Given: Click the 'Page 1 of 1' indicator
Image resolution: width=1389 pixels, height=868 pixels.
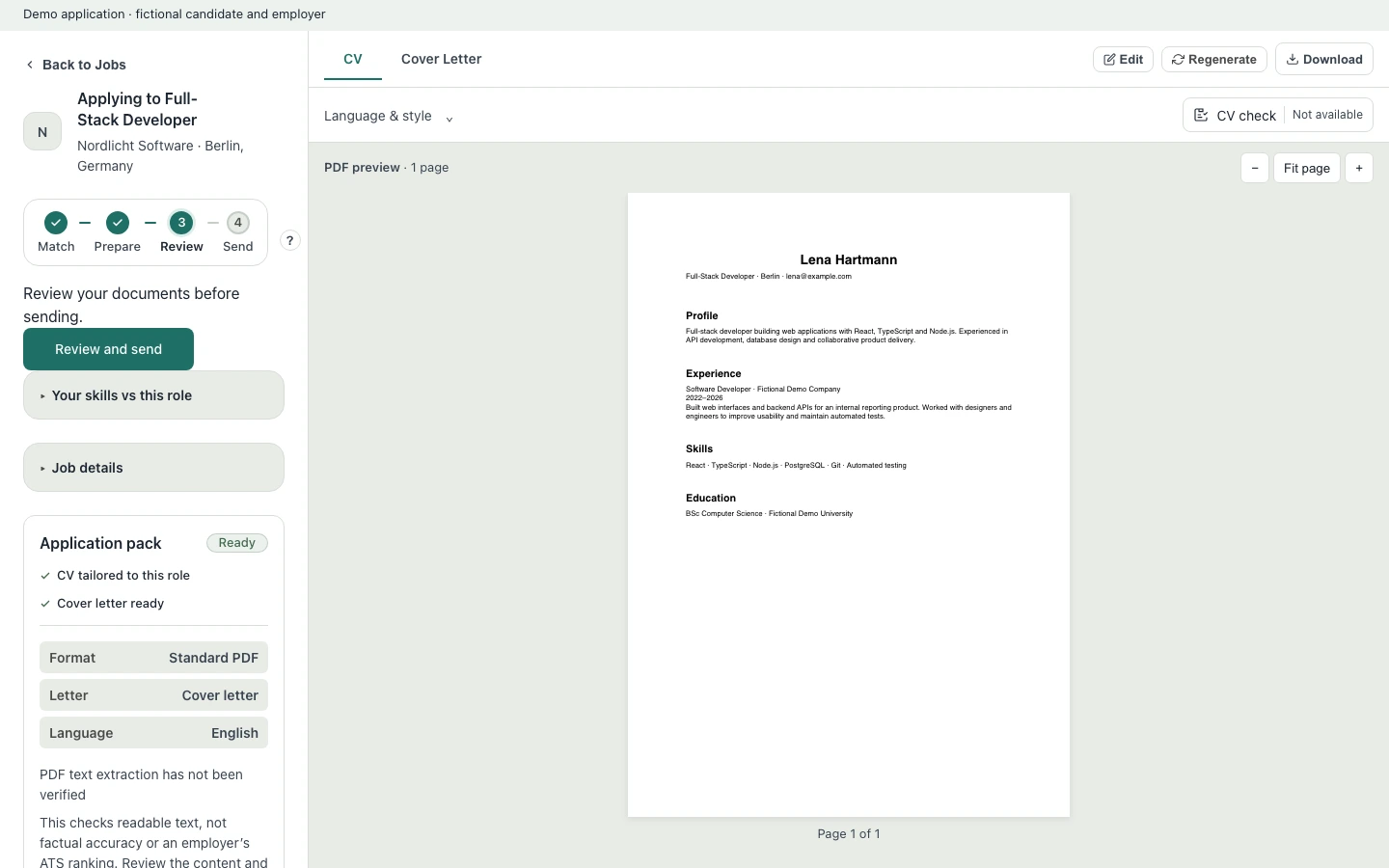Looking at the screenshot, I should [849, 834].
